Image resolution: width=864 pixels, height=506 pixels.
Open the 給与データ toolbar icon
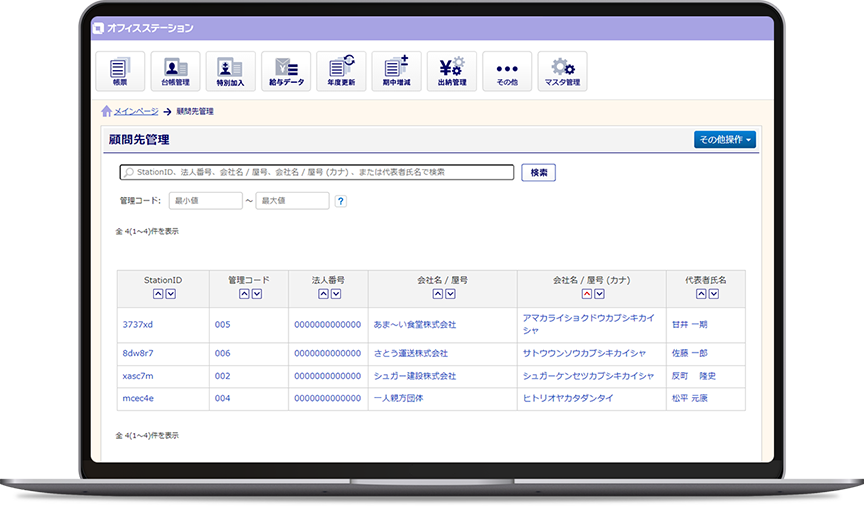(286, 71)
